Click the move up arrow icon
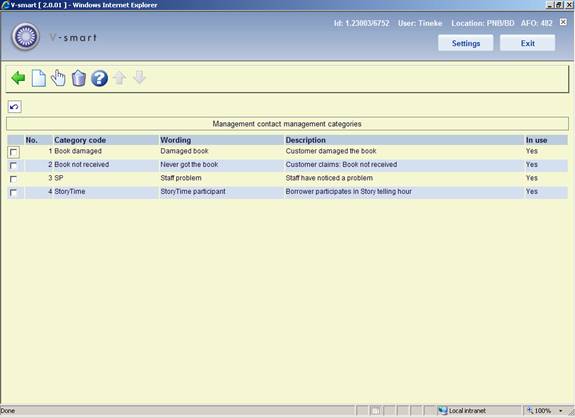The image size is (575, 418). pyautogui.click(x=120, y=78)
